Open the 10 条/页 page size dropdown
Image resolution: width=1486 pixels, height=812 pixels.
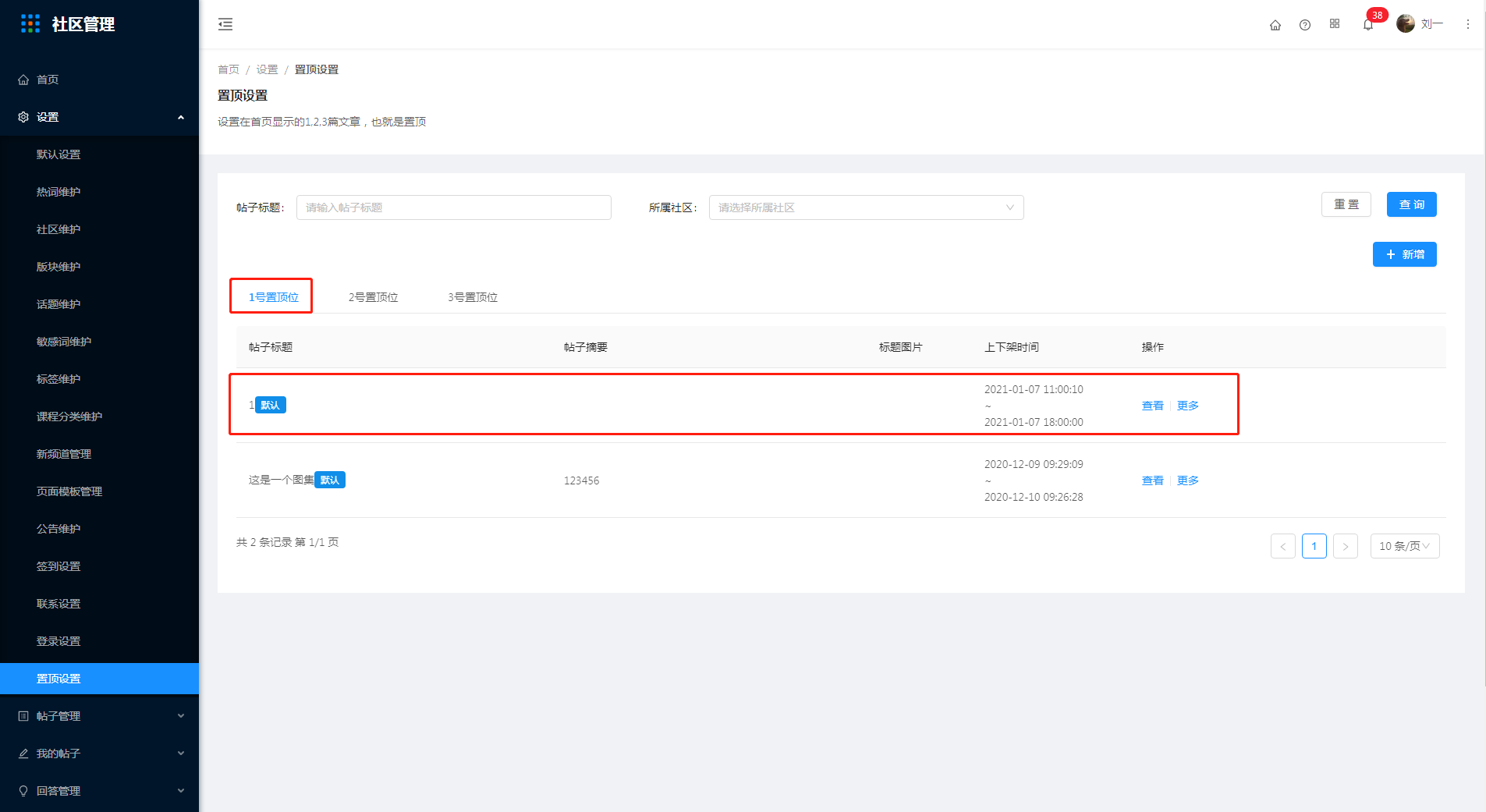[x=1405, y=546]
